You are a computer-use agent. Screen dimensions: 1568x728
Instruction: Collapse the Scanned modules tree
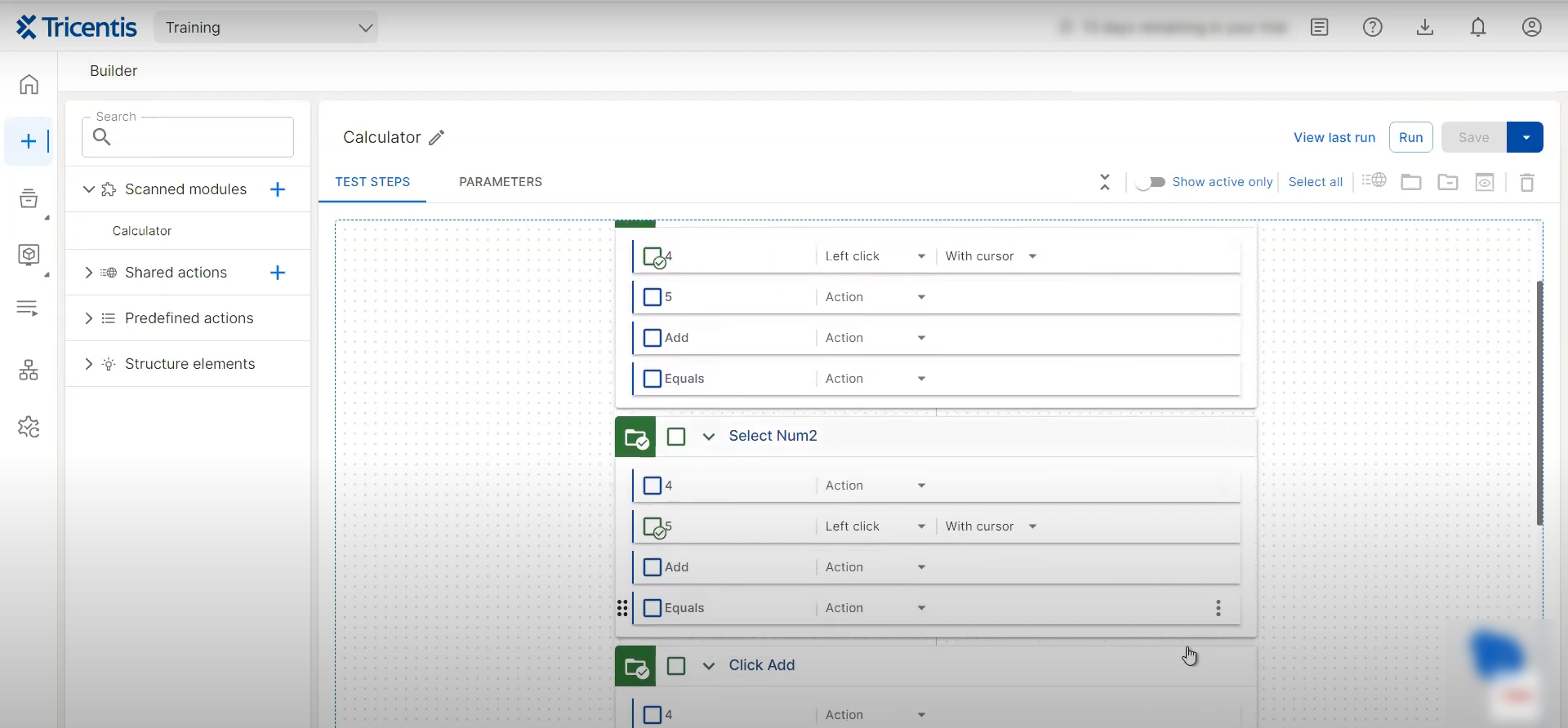[88, 189]
